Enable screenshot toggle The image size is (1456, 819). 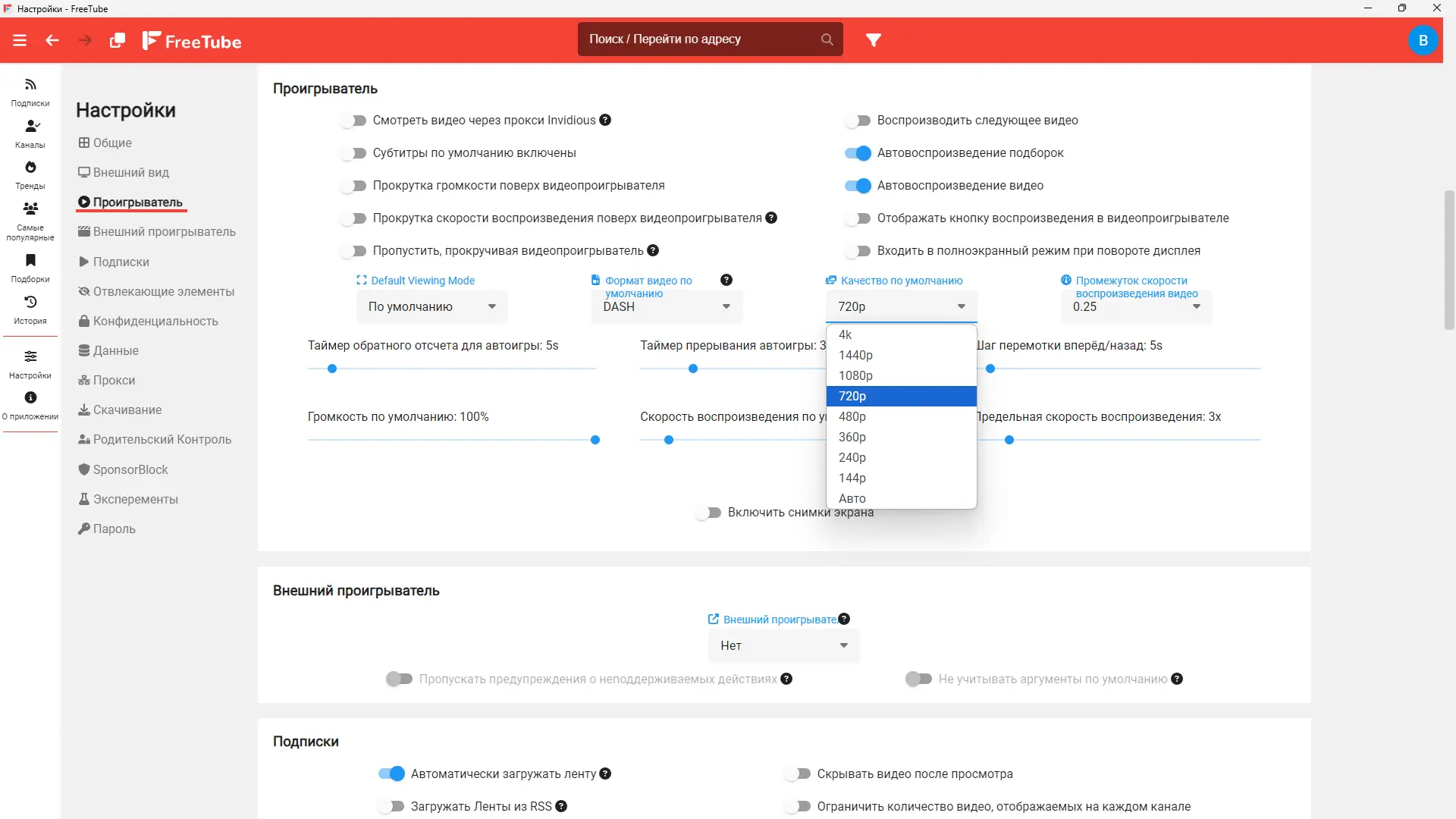[x=708, y=513]
